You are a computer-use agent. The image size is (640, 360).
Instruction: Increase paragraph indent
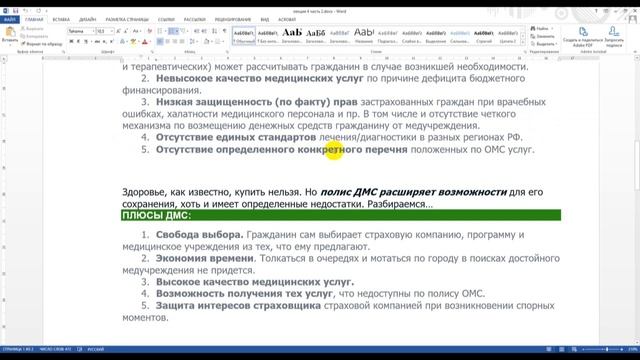(204, 31)
